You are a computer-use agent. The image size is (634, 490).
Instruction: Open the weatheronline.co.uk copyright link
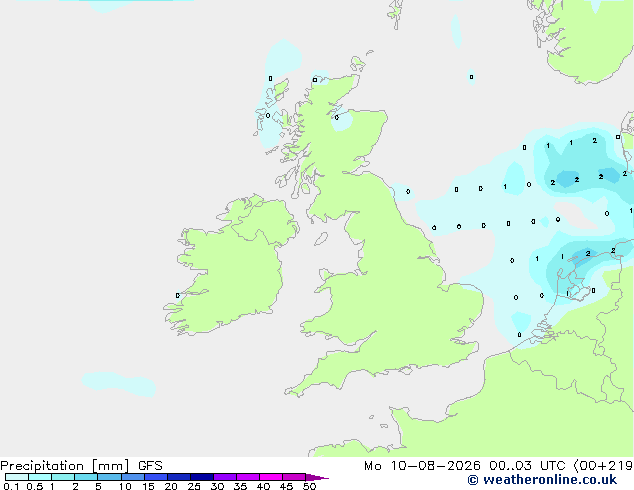(x=542, y=480)
